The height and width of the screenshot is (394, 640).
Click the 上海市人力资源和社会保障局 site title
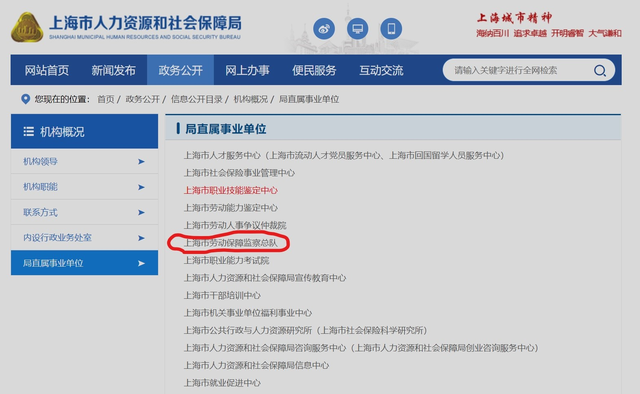click(x=145, y=24)
